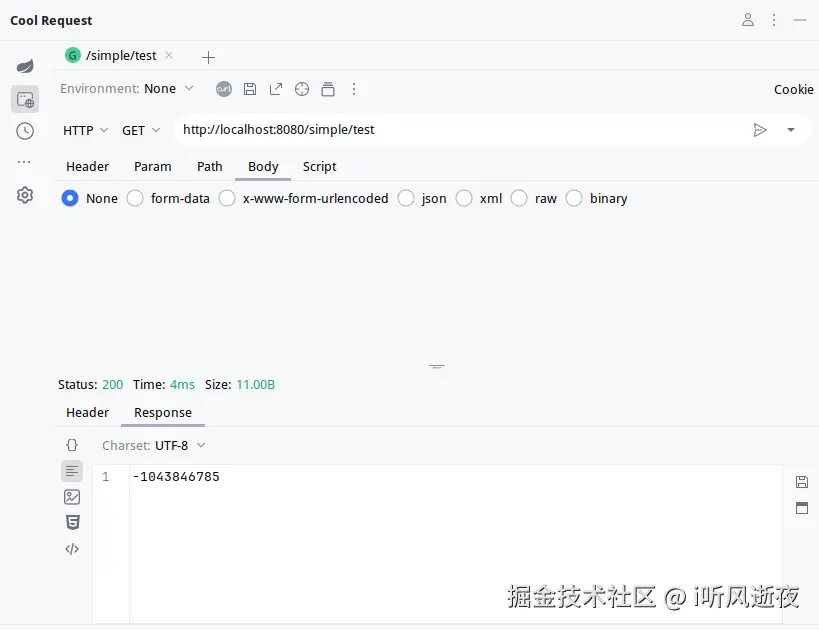Click the JSON braces response view icon
819x630 pixels.
72,445
